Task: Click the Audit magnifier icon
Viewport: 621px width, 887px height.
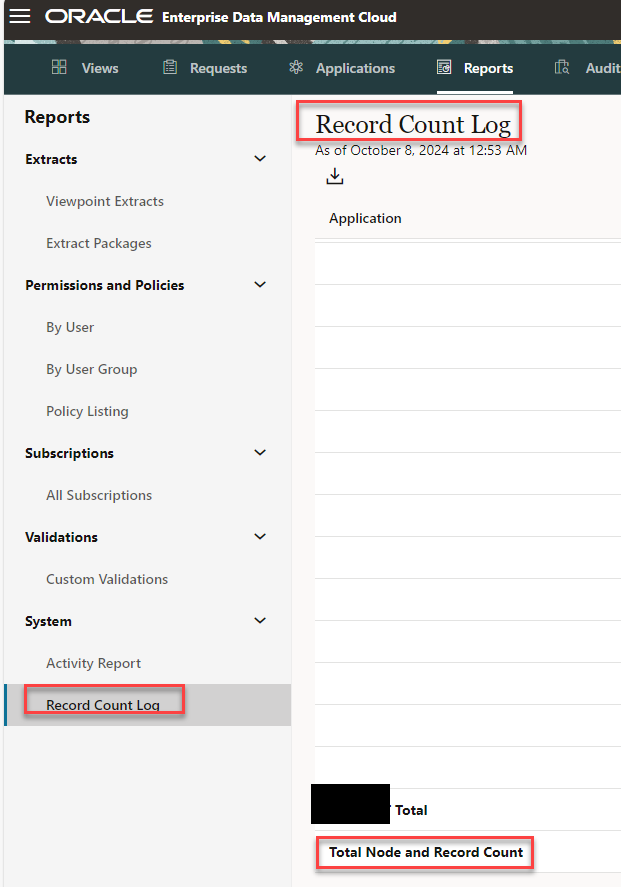Action: tap(562, 67)
